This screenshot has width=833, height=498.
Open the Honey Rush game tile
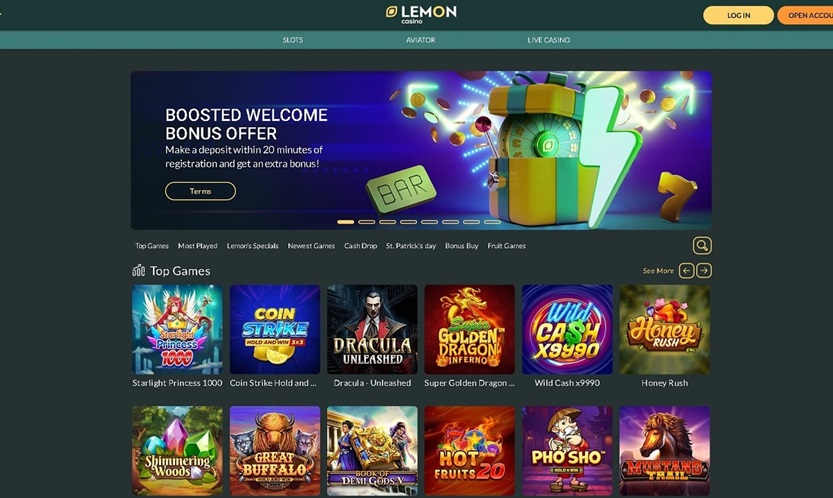click(x=664, y=330)
